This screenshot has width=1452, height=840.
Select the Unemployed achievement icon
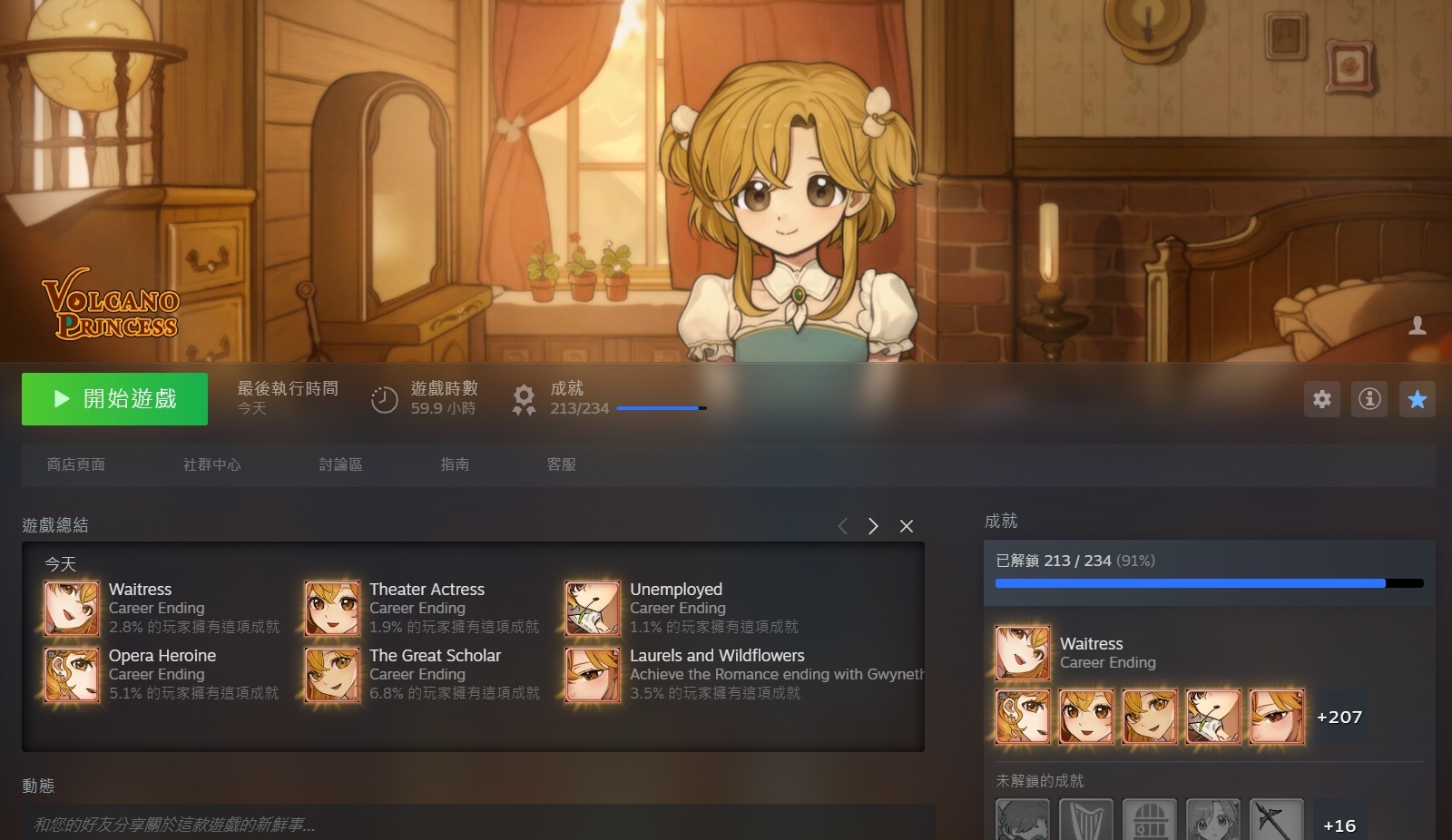(x=594, y=609)
